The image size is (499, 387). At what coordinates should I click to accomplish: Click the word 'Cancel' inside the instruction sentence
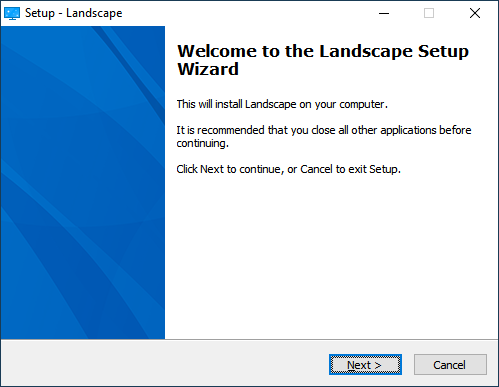[x=316, y=169]
